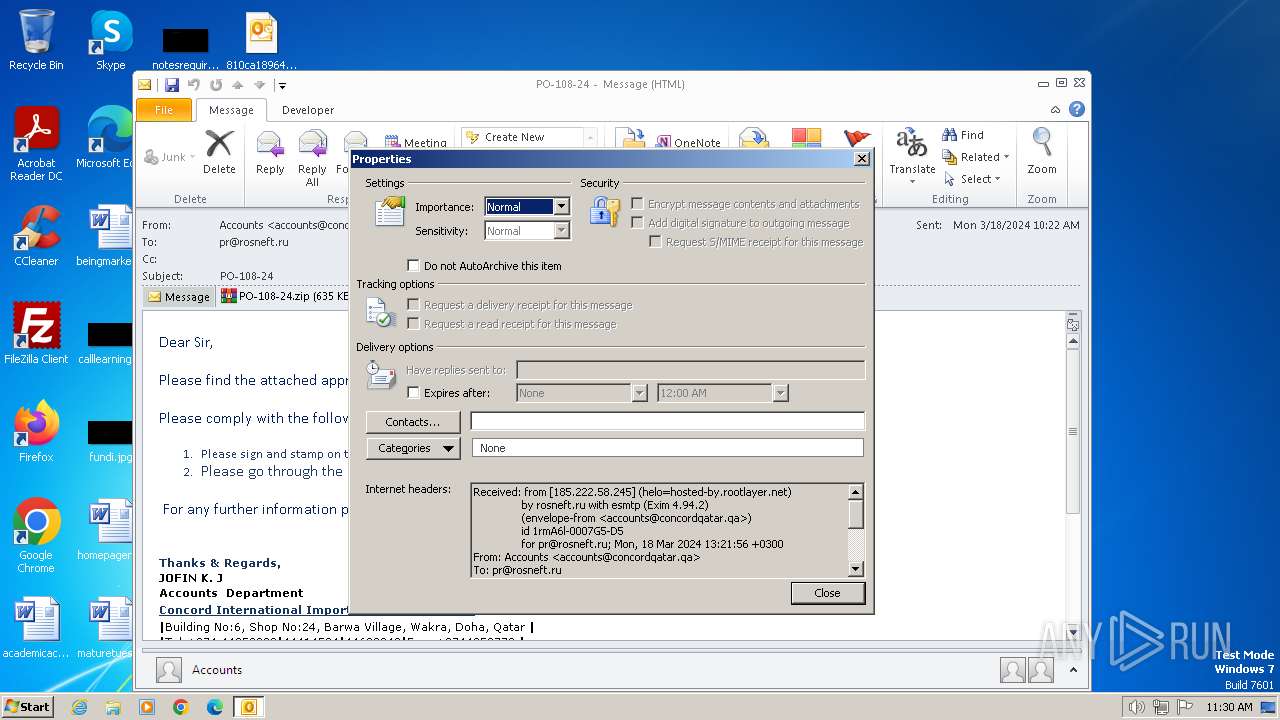The height and width of the screenshot is (720, 1280).
Task: Open the CCleaner desktop icon
Action: pos(36,236)
